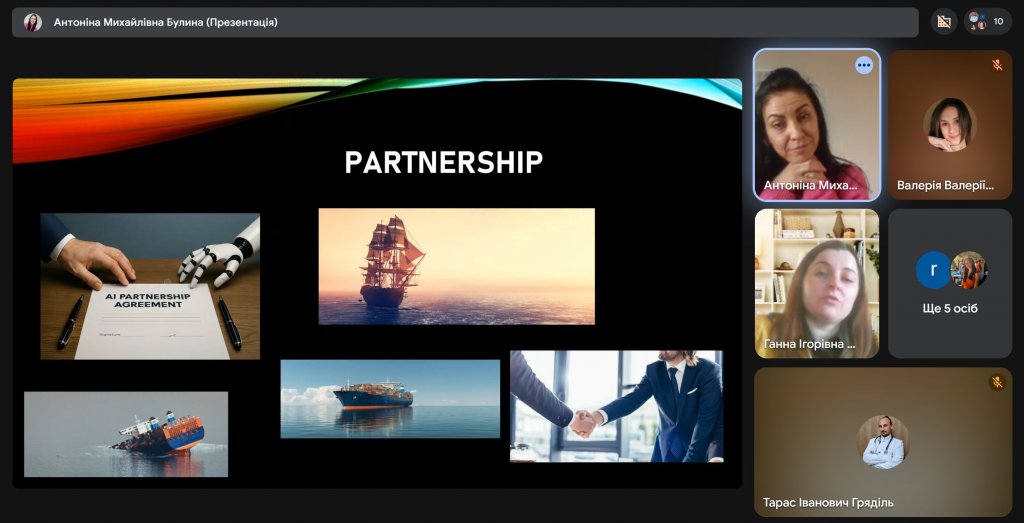The height and width of the screenshot is (523, 1024).
Task: Open the participants list showing 10 people
Action: click(987, 22)
